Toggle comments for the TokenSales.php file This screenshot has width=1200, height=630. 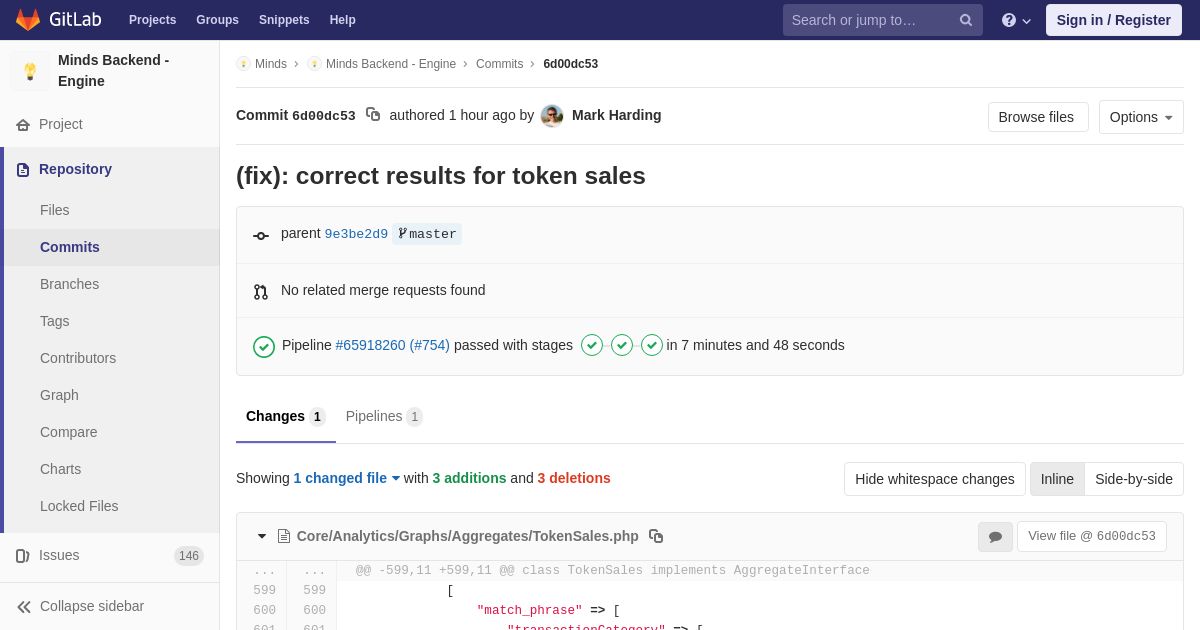(995, 537)
